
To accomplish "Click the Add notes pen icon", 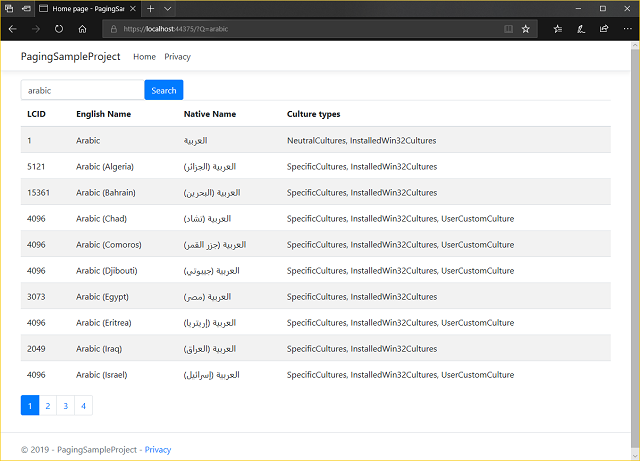I will [580, 29].
